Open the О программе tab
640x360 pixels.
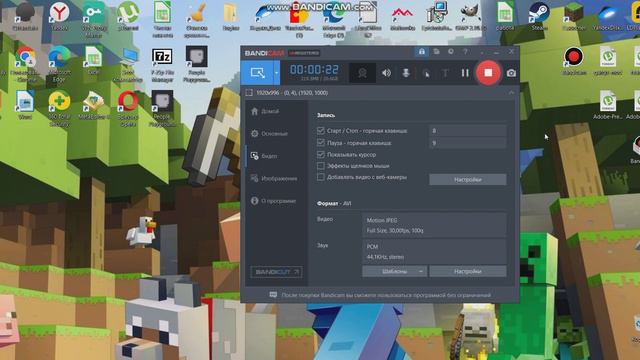click(x=273, y=201)
